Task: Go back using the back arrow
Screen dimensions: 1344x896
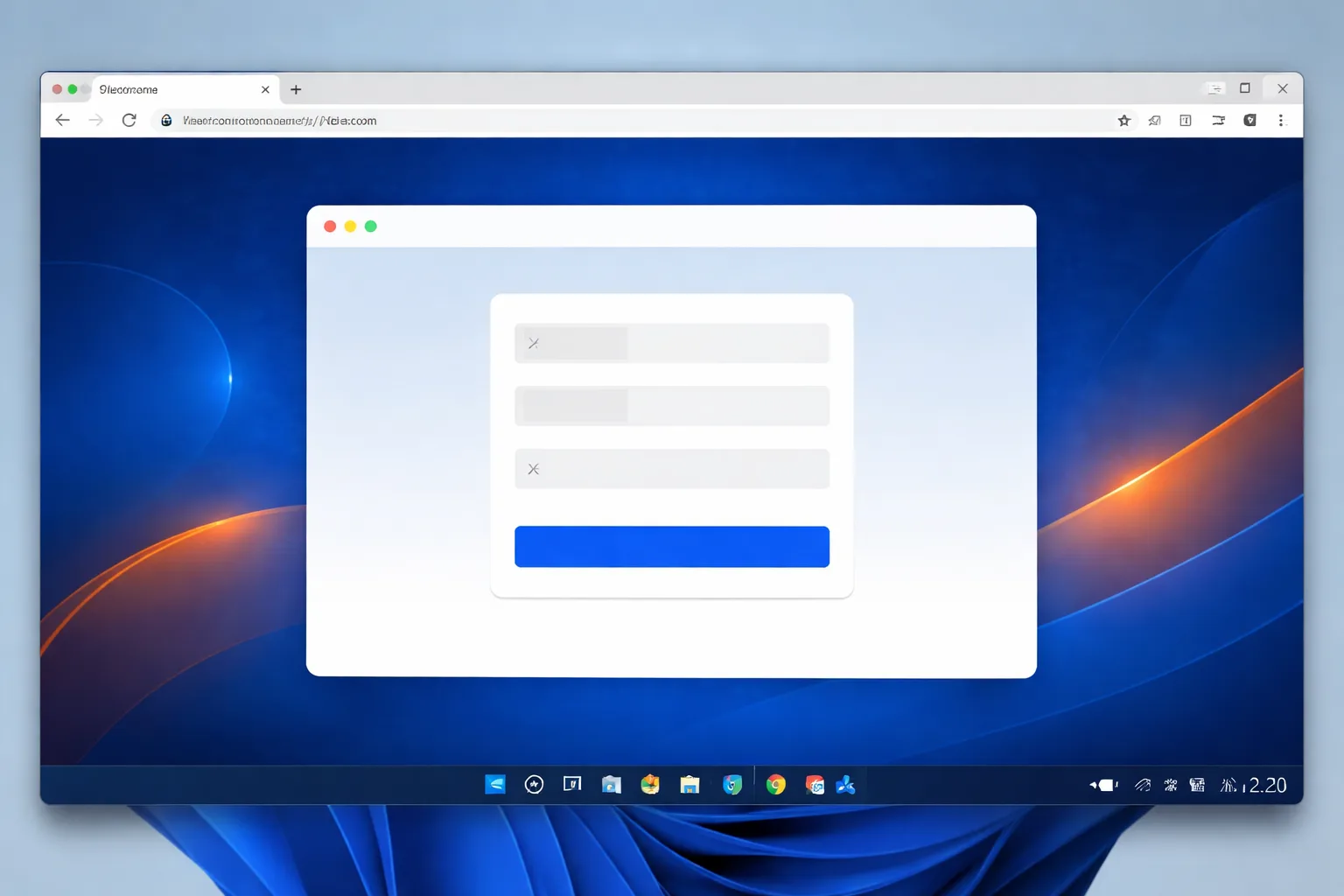Action: [62, 120]
